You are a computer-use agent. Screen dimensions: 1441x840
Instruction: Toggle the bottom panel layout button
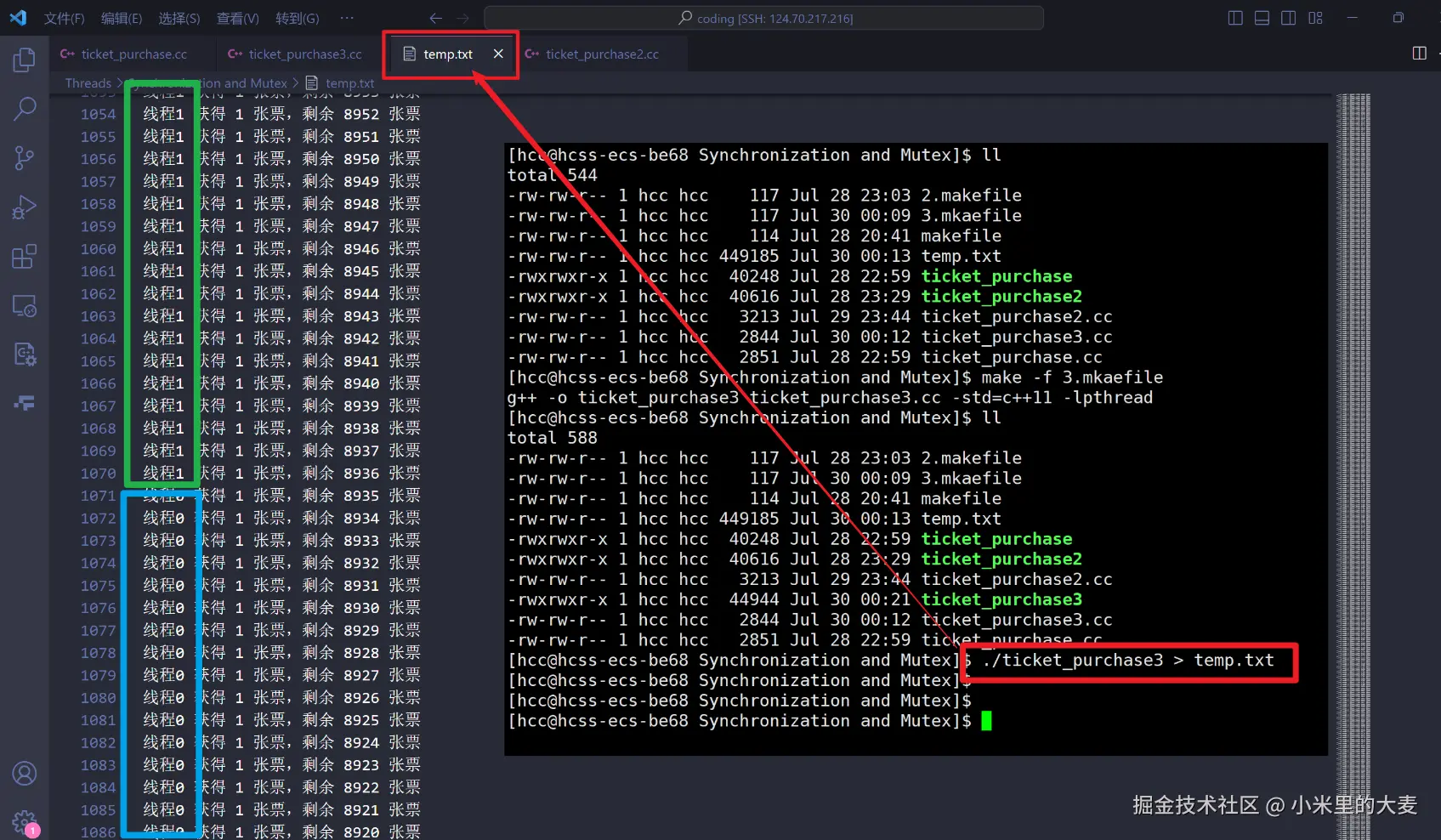(x=1262, y=18)
